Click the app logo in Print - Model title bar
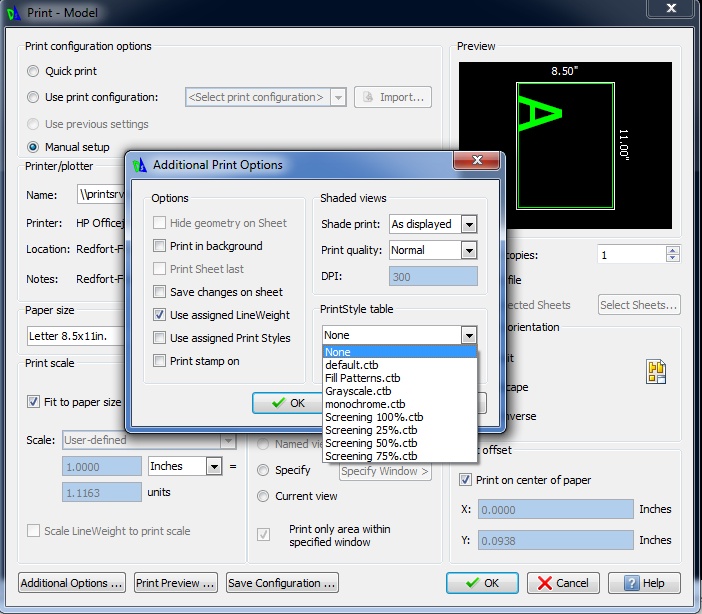The width and height of the screenshot is (702, 614). tap(13, 13)
